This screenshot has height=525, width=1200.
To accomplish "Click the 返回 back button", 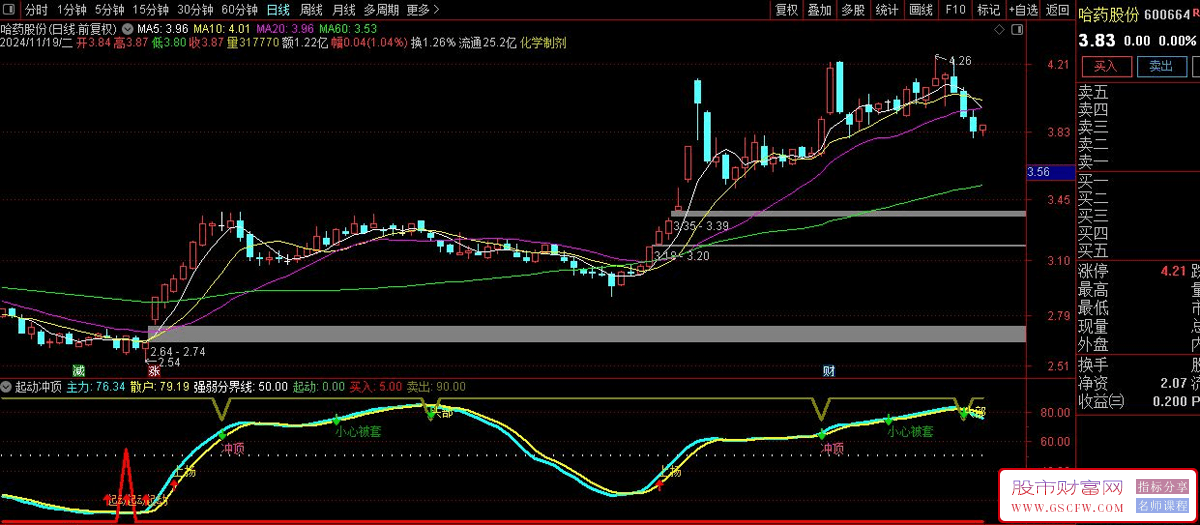I will [1057, 10].
